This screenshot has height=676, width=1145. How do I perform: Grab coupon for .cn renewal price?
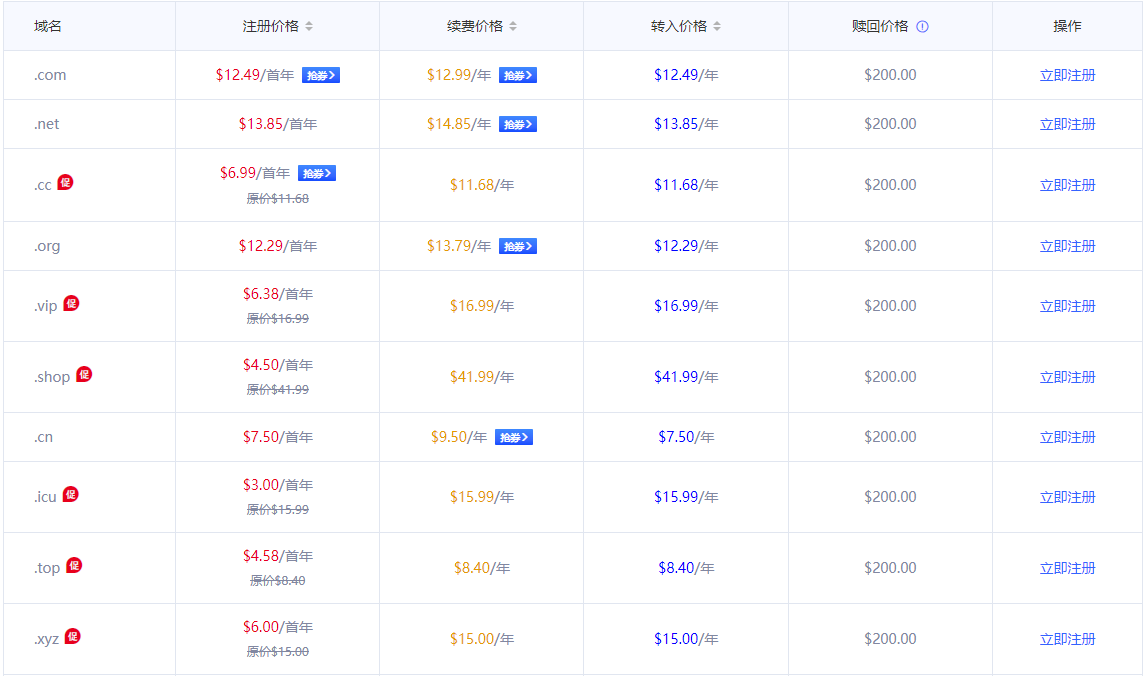tap(514, 437)
